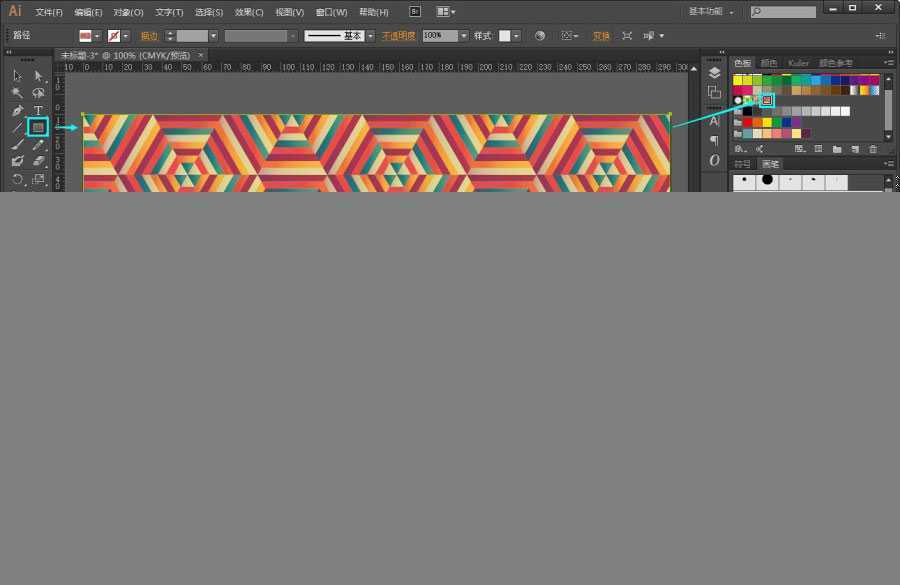900x585 pixels.
Task: Create new color group folder icon
Action: [x=837, y=149]
